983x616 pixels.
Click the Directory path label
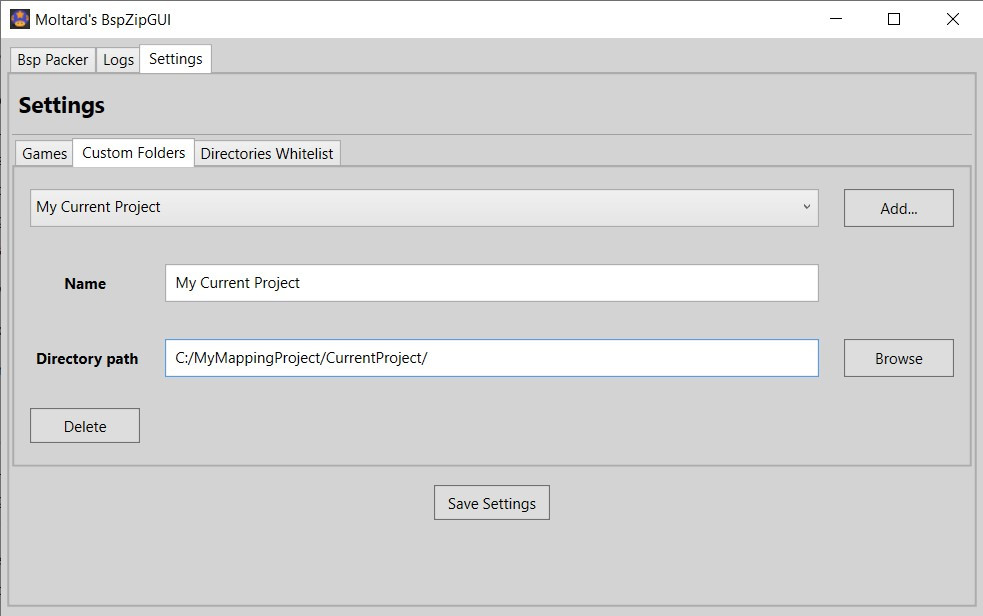click(x=86, y=358)
